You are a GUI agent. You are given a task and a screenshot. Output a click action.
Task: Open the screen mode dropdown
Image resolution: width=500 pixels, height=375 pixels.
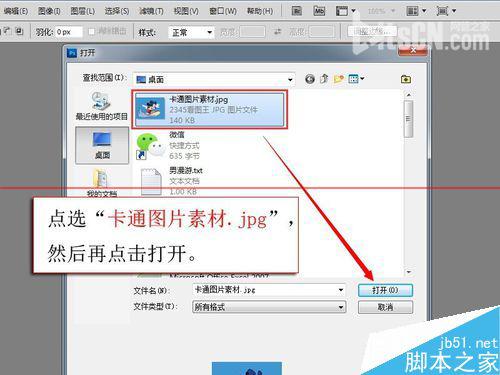(x=446, y=11)
